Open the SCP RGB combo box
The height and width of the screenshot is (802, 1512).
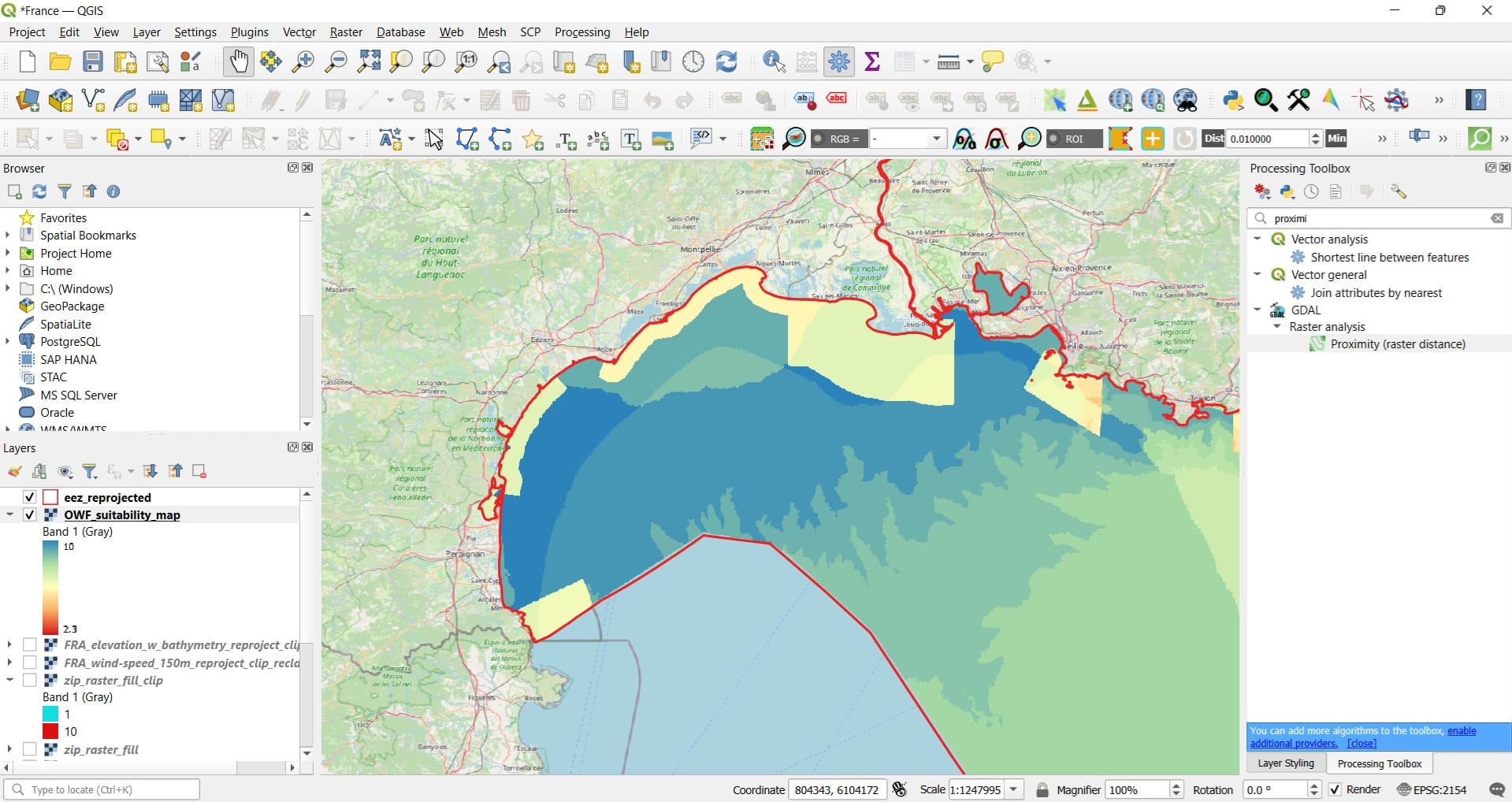907,139
